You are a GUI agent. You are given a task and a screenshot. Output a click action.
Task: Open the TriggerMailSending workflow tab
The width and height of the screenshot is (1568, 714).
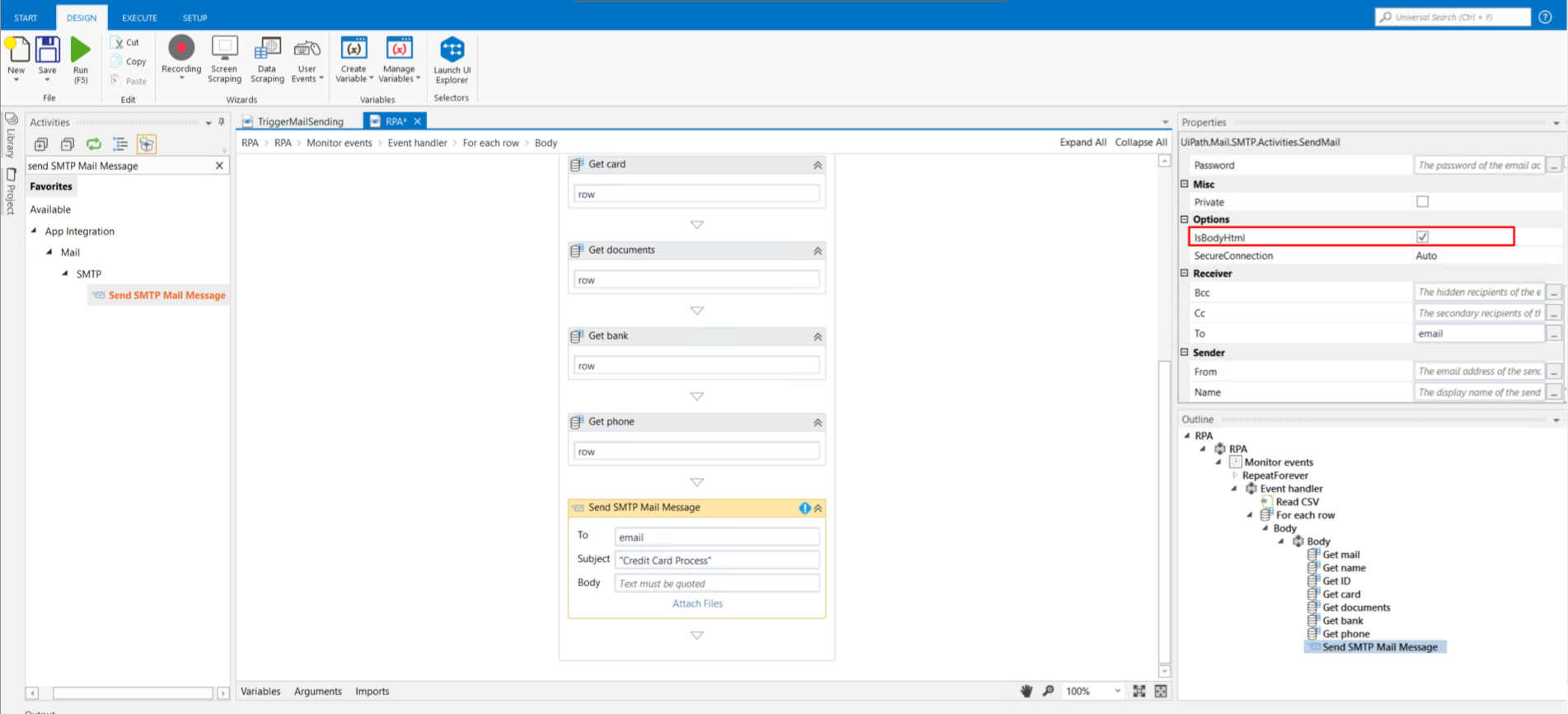pos(300,121)
